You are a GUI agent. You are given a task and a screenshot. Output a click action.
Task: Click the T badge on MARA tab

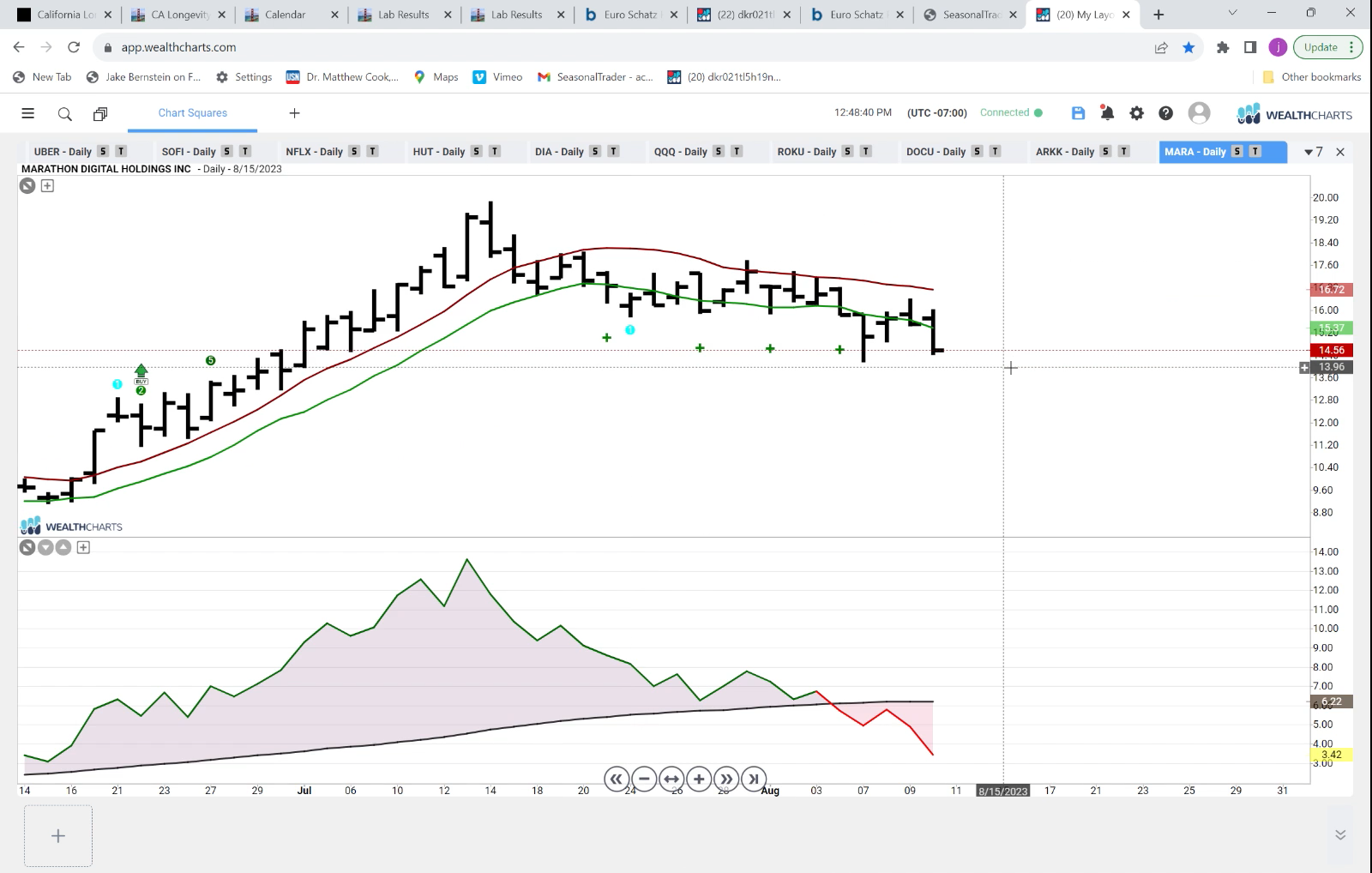1255,151
